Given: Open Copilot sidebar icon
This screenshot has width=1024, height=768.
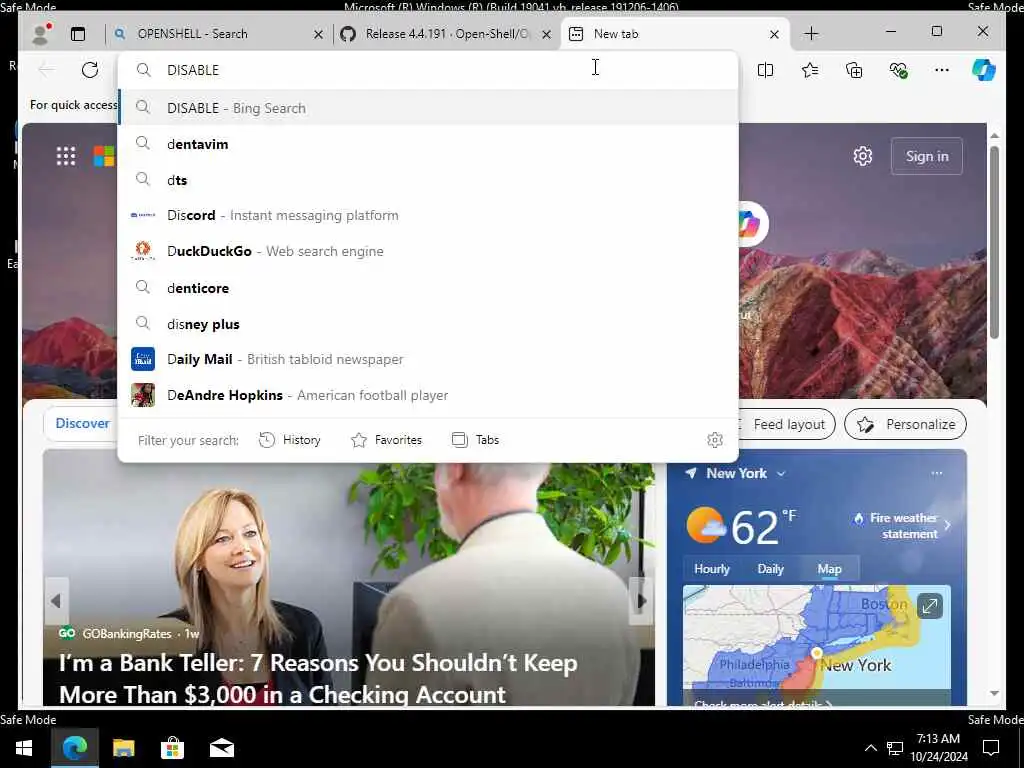Looking at the screenshot, I should point(984,70).
